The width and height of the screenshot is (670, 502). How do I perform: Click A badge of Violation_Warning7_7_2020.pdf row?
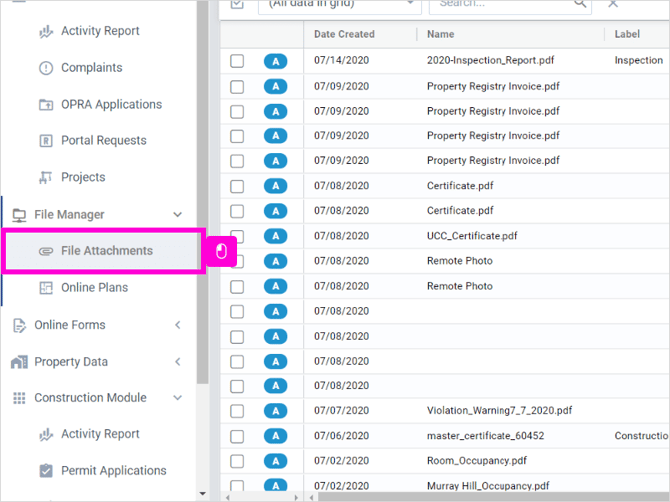276,411
